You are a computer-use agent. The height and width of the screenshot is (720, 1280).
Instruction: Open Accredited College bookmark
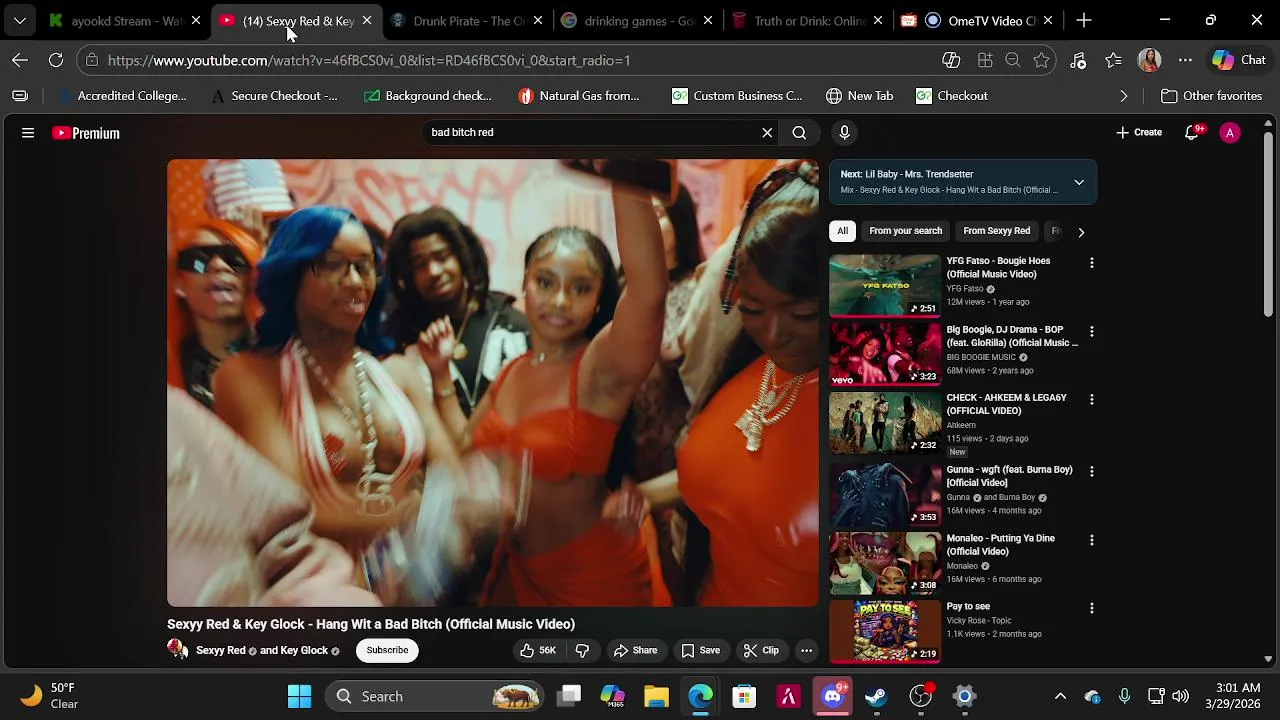(124, 96)
